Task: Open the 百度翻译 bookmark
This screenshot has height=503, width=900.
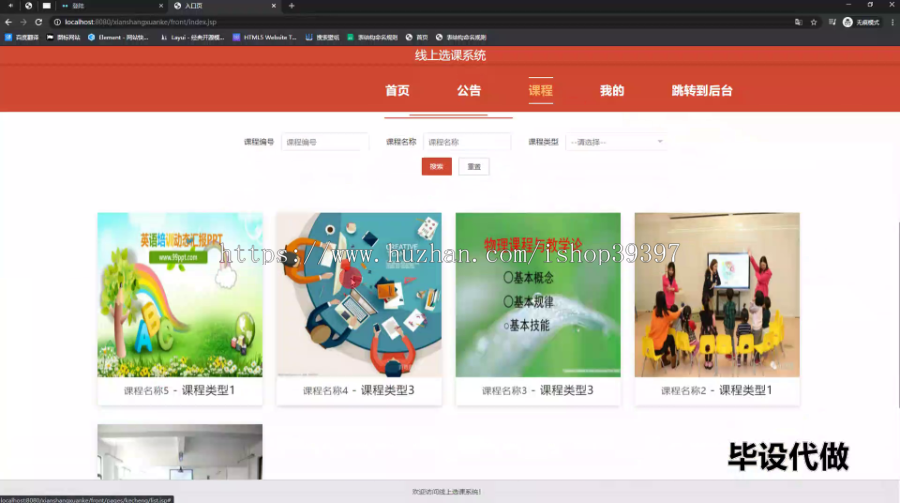Action: [22, 37]
